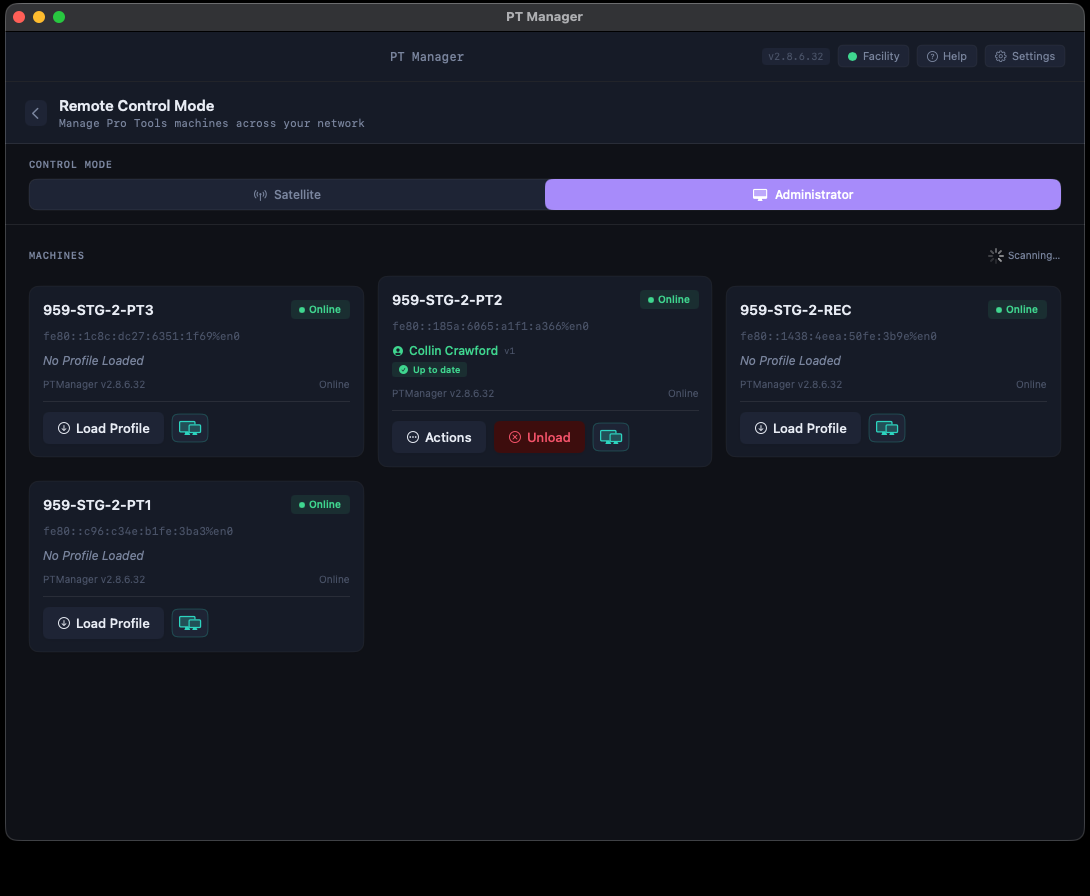Click the Remote Control Mode heading

pyautogui.click(x=136, y=106)
